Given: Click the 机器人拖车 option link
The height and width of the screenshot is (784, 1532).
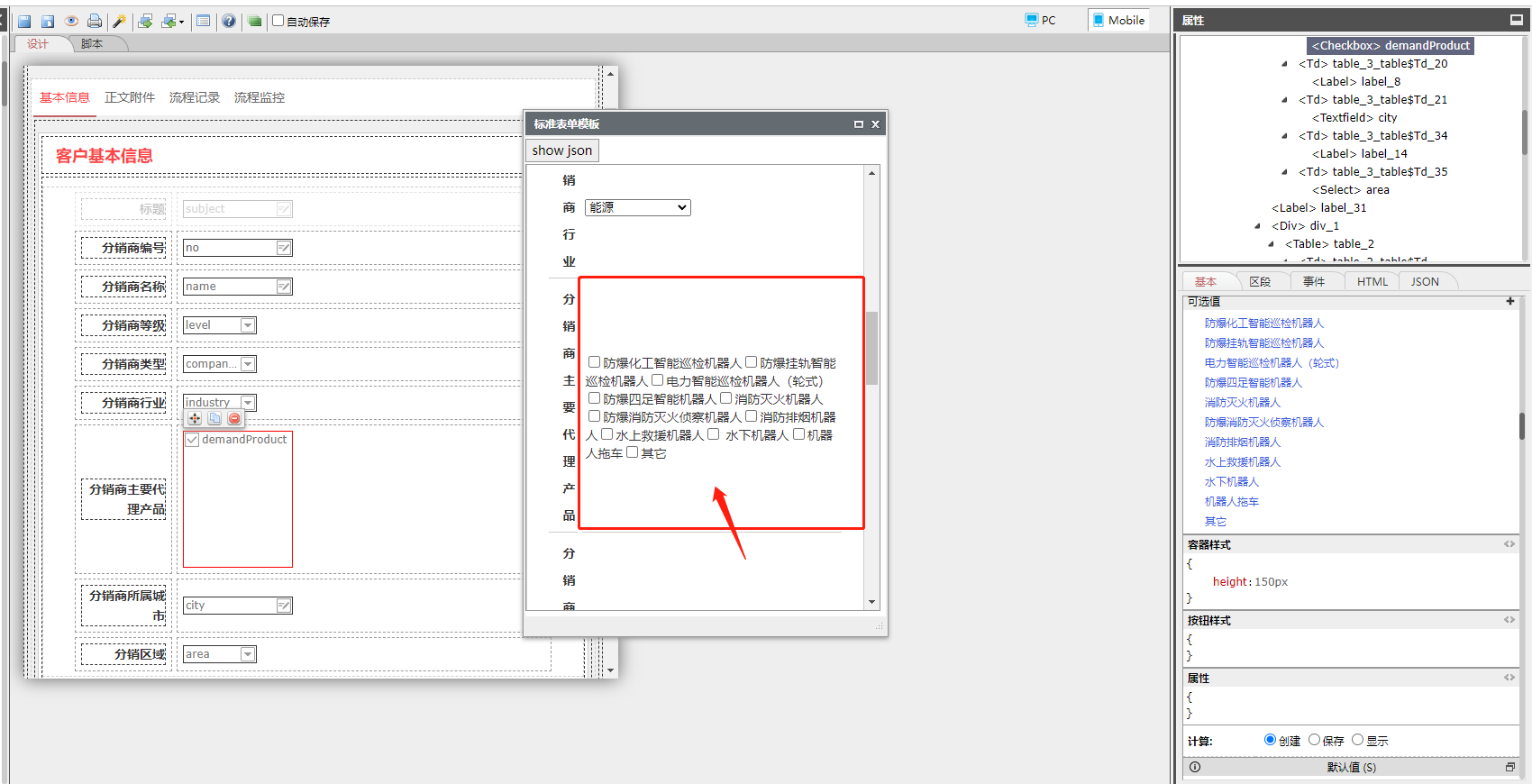Looking at the screenshot, I should click(x=1232, y=502).
